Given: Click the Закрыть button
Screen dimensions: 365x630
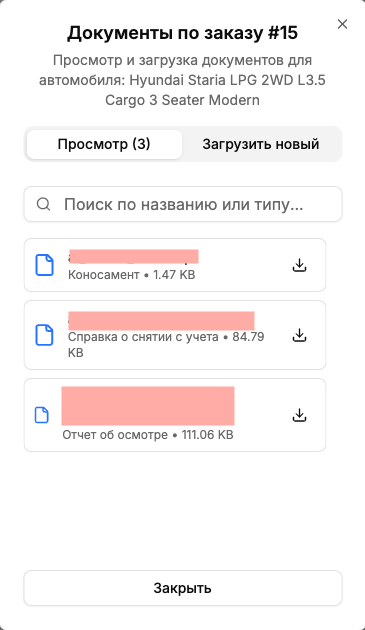Looking at the screenshot, I should click(x=183, y=588).
